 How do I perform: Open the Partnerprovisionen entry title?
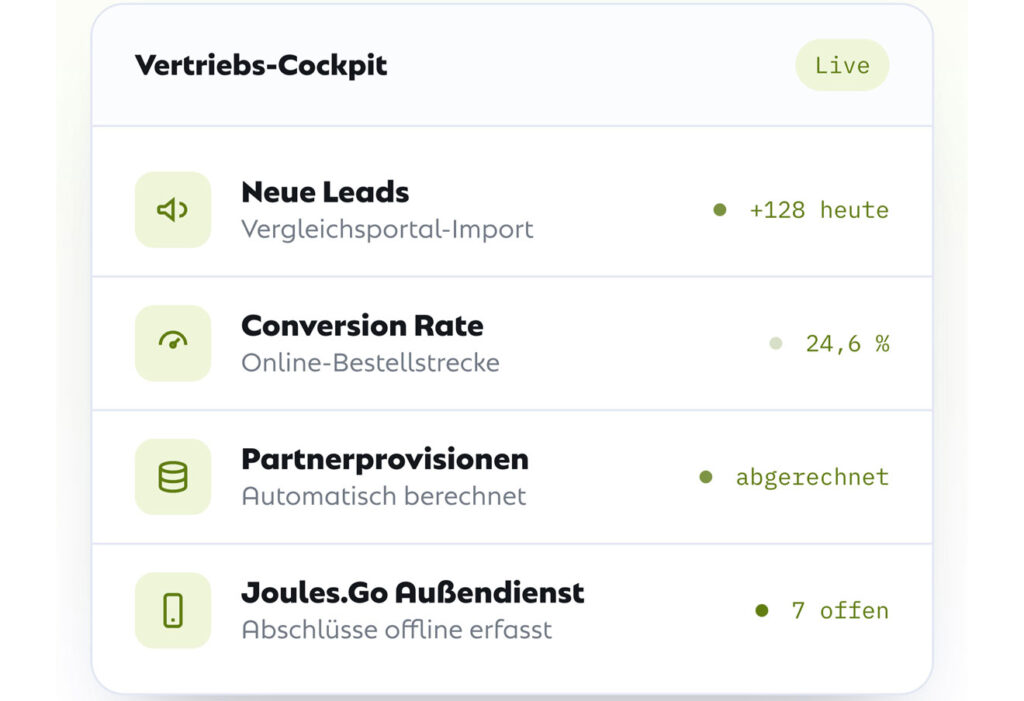pyautogui.click(x=385, y=459)
